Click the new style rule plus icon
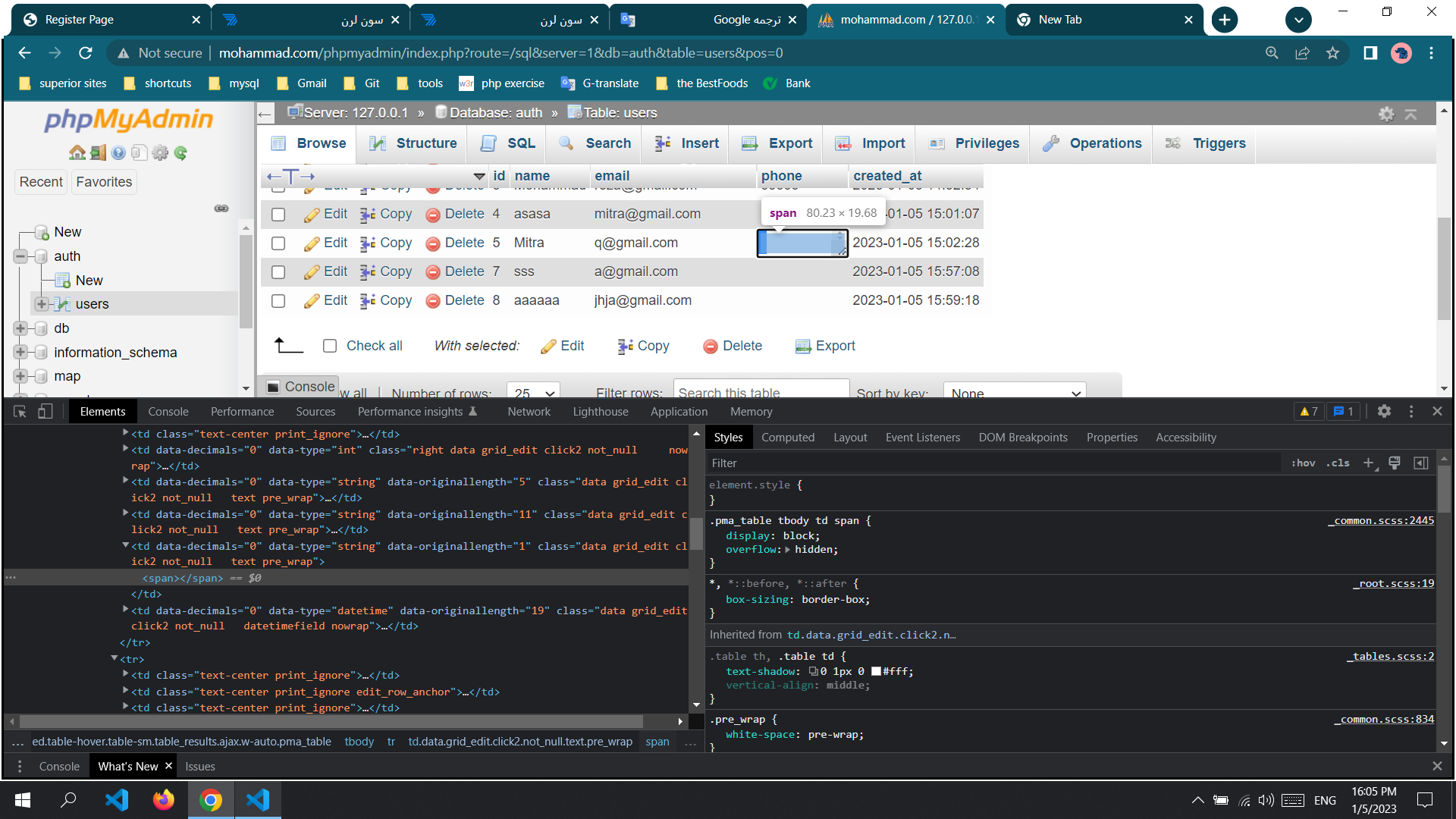The image size is (1456, 819). tap(1370, 463)
